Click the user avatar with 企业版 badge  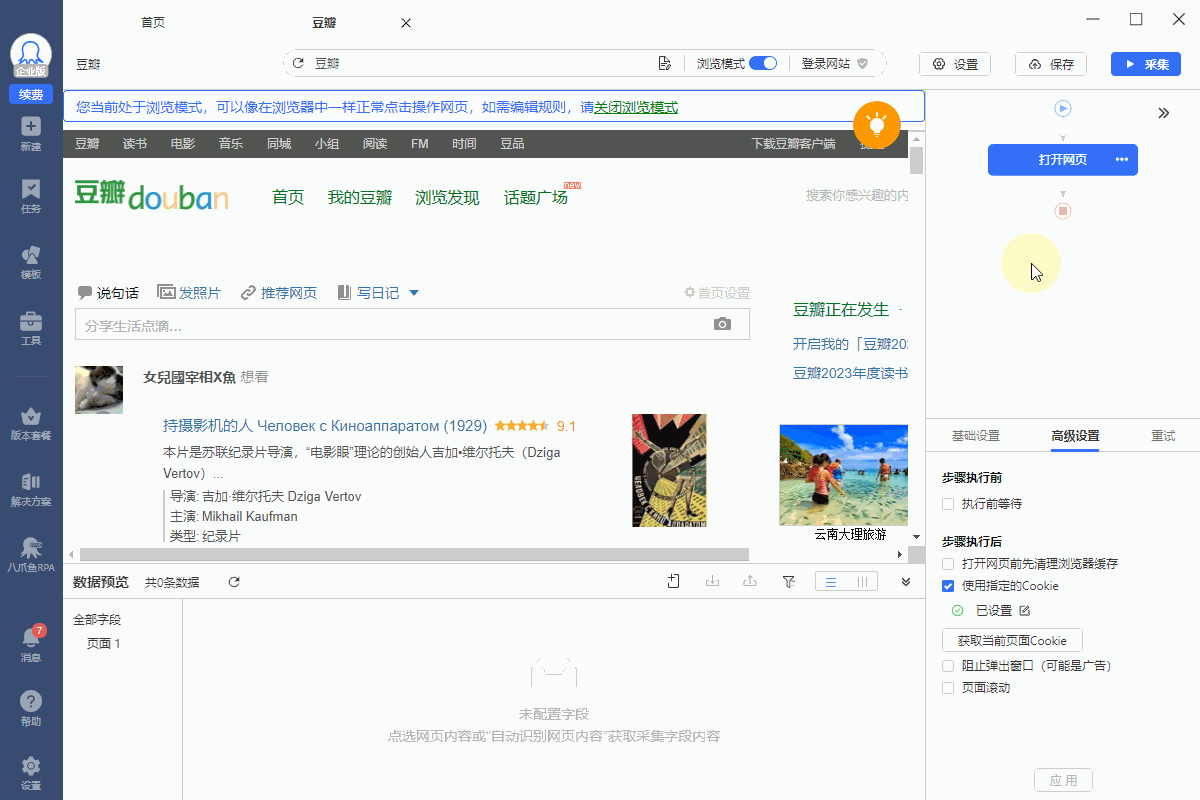pyautogui.click(x=31, y=57)
